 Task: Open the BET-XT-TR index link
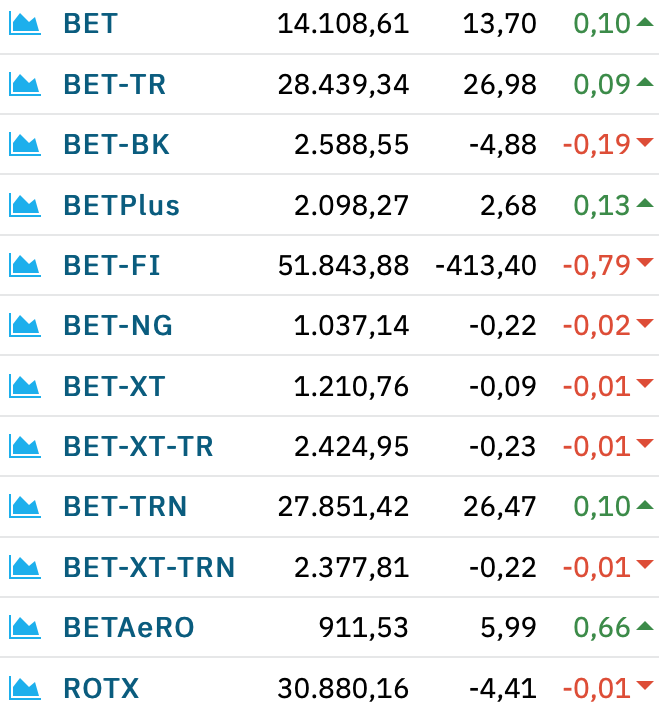[x=138, y=446]
